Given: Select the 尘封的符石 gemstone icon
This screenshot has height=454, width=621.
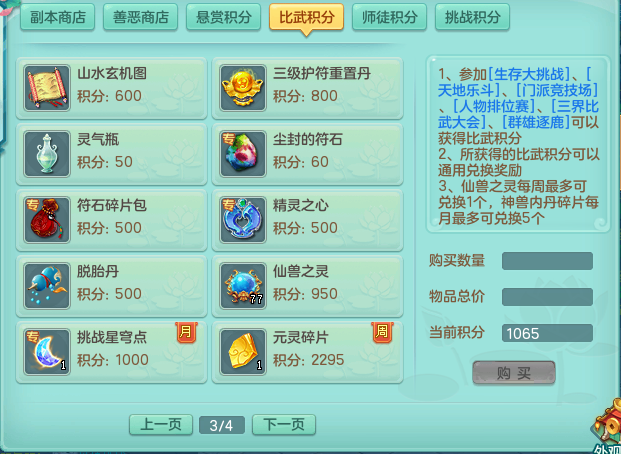Looking at the screenshot, I should pos(243,154).
